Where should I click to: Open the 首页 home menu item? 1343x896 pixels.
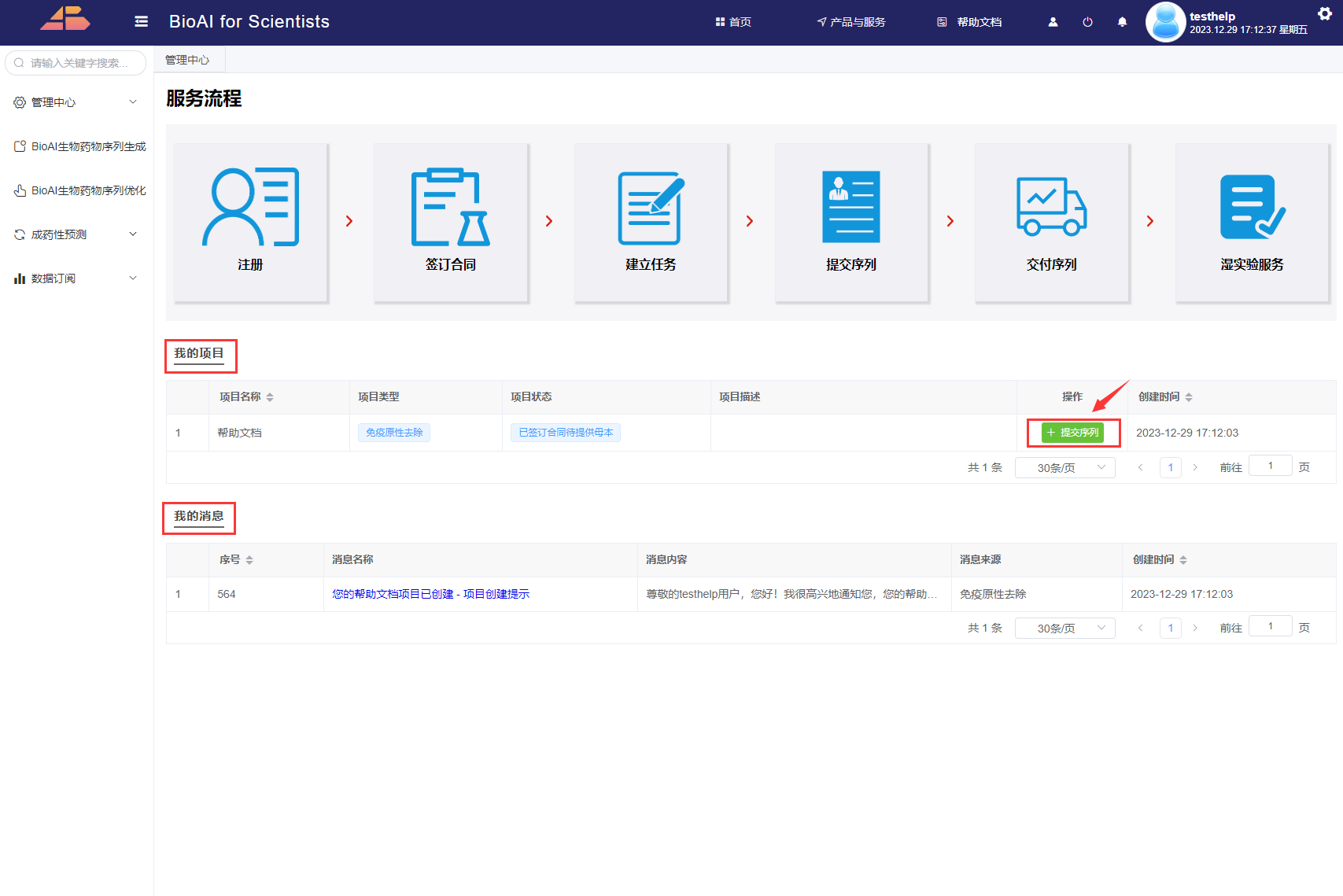click(x=733, y=22)
